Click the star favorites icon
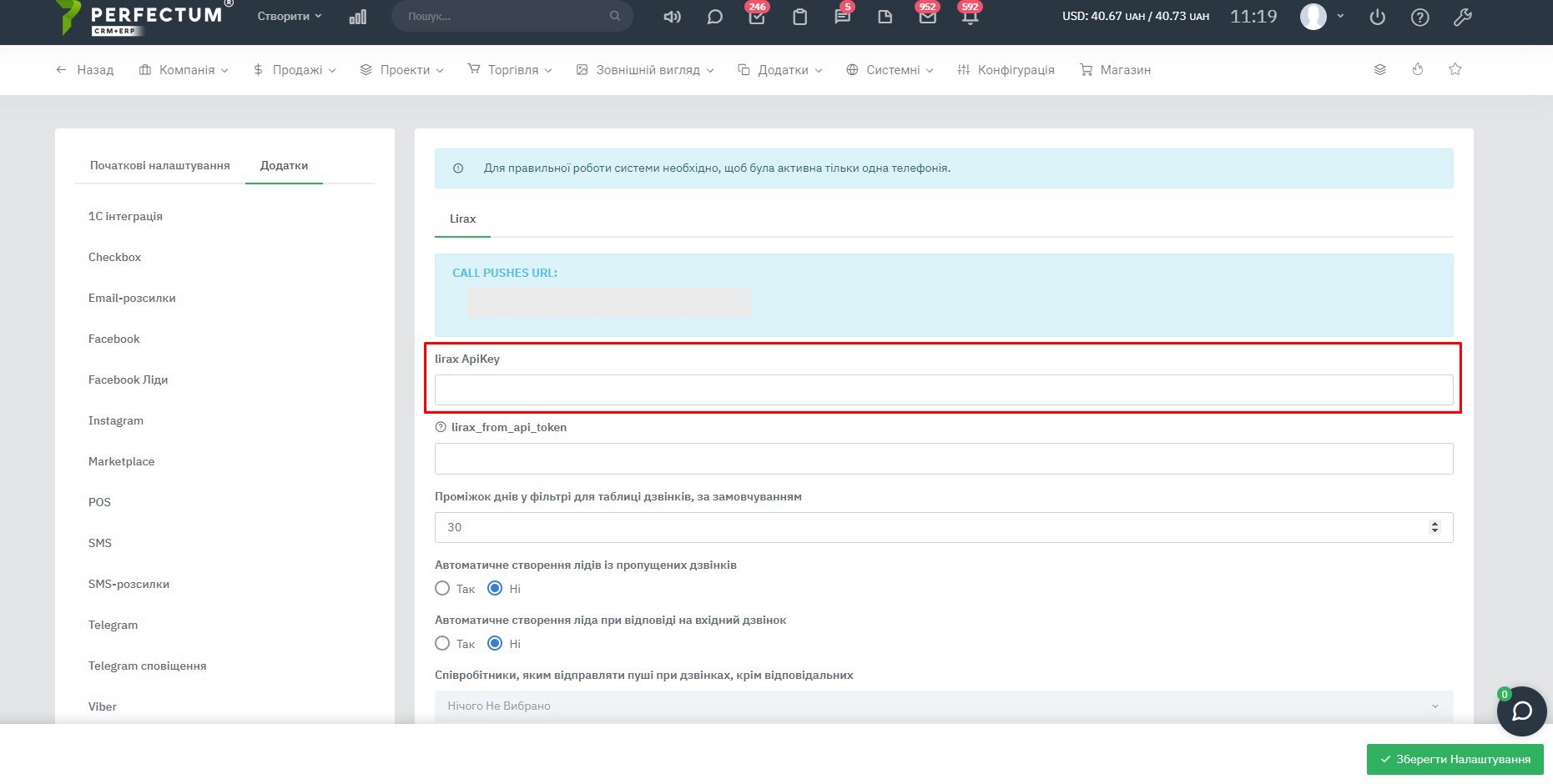 pos(1455,69)
